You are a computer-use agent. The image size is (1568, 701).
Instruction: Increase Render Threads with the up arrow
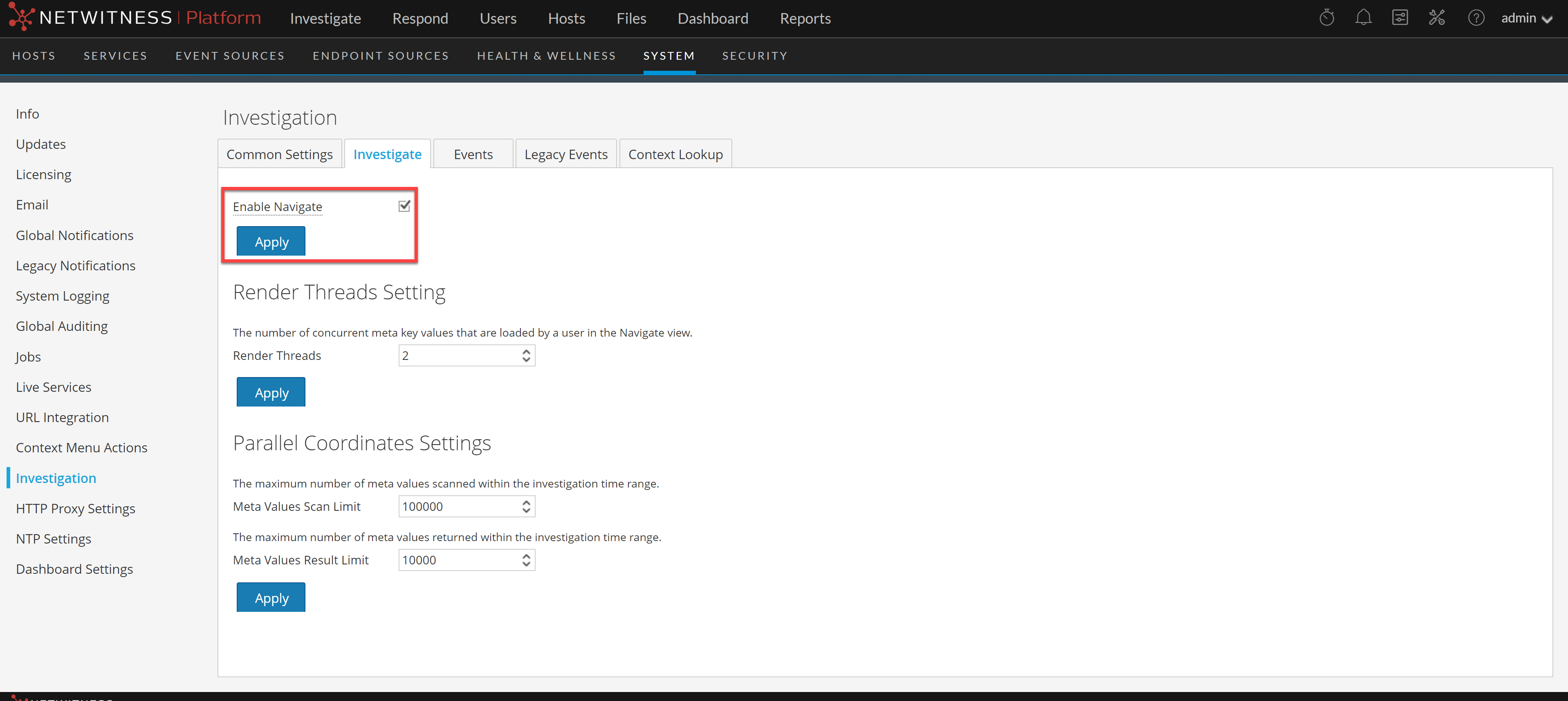point(525,351)
